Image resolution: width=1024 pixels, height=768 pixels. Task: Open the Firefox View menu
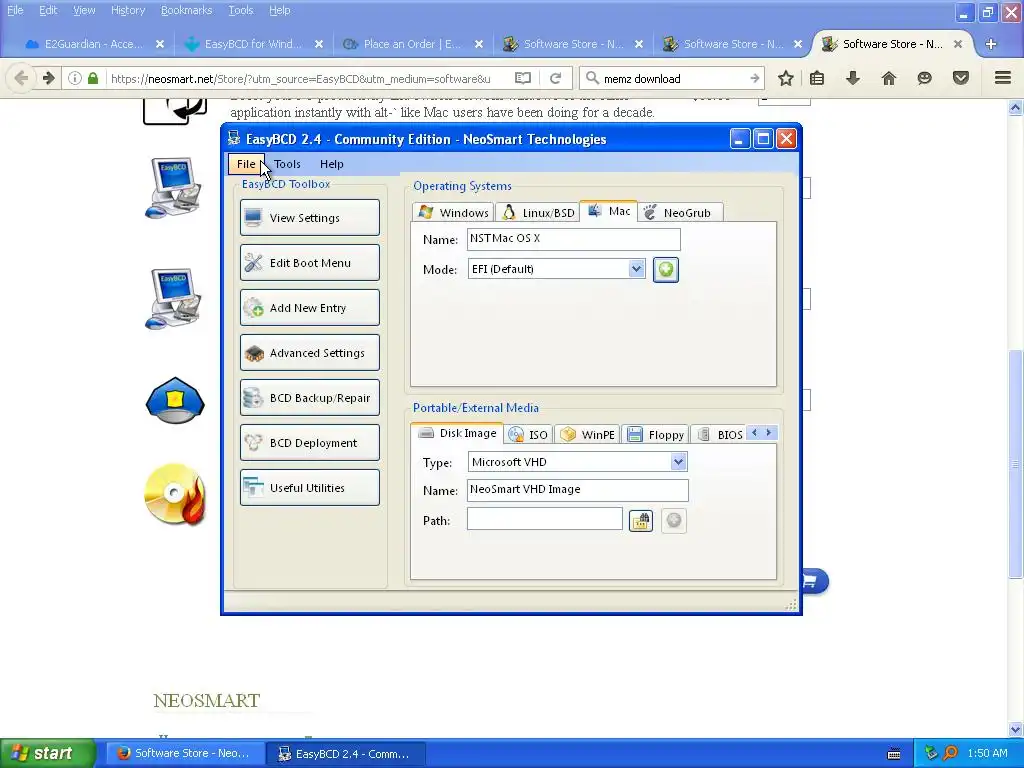coord(84,10)
